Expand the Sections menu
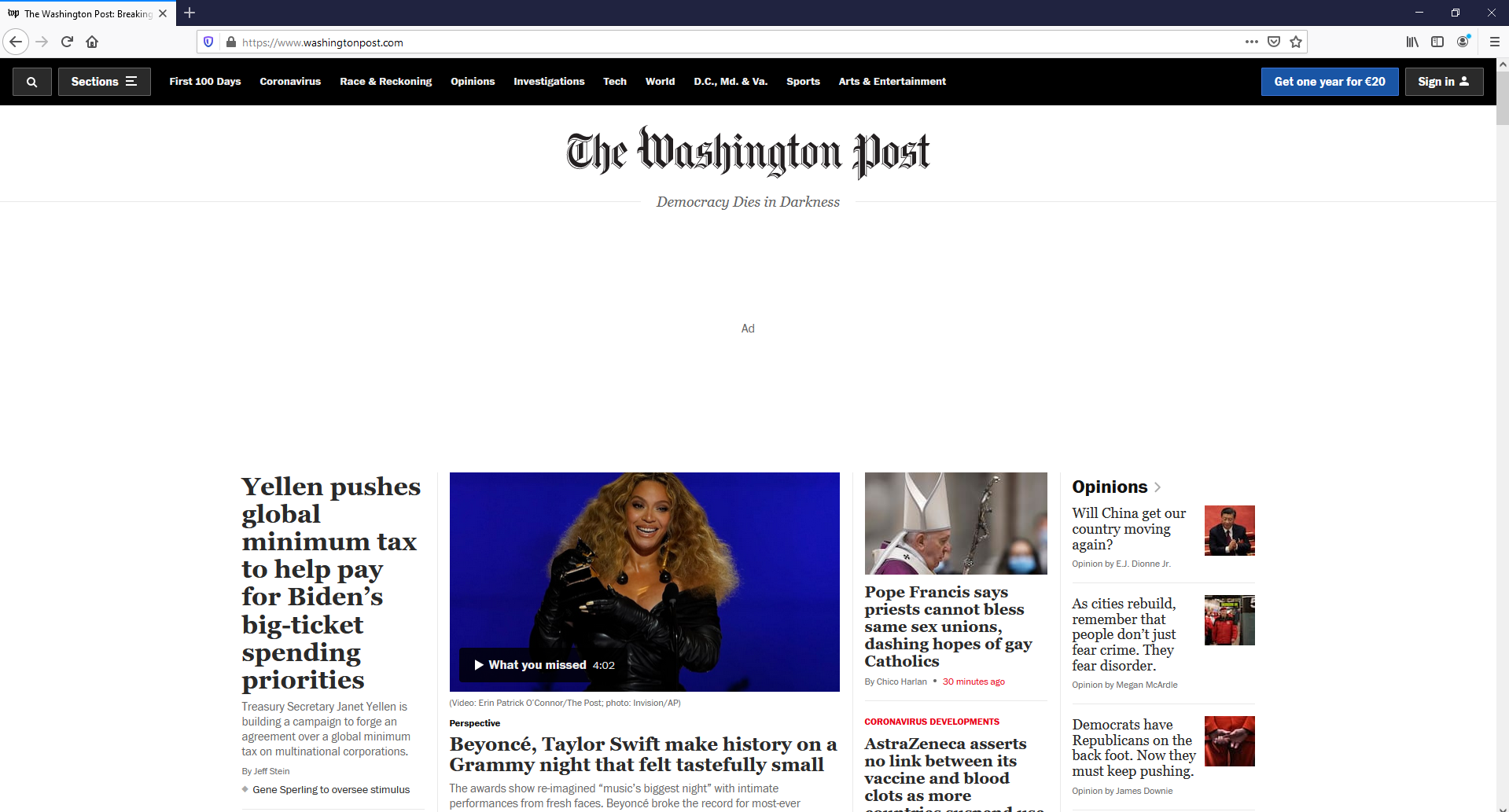This screenshot has height=812, width=1509. pyautogui.click(x=104, y=81)
